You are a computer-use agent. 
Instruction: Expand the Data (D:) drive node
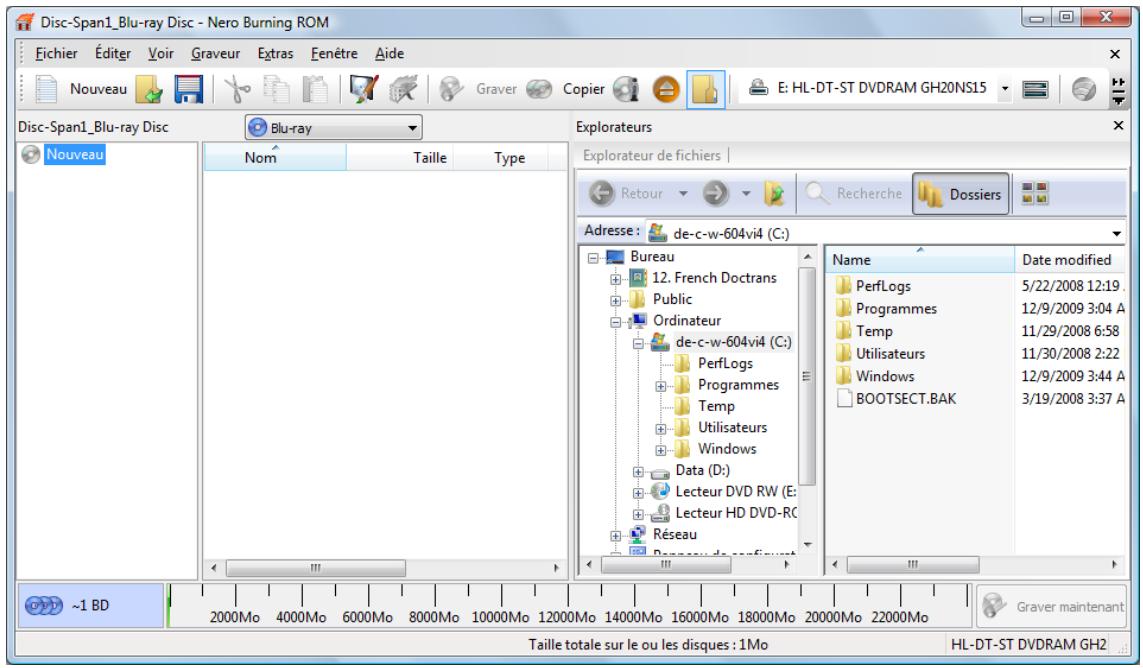[x=639, y=471]
